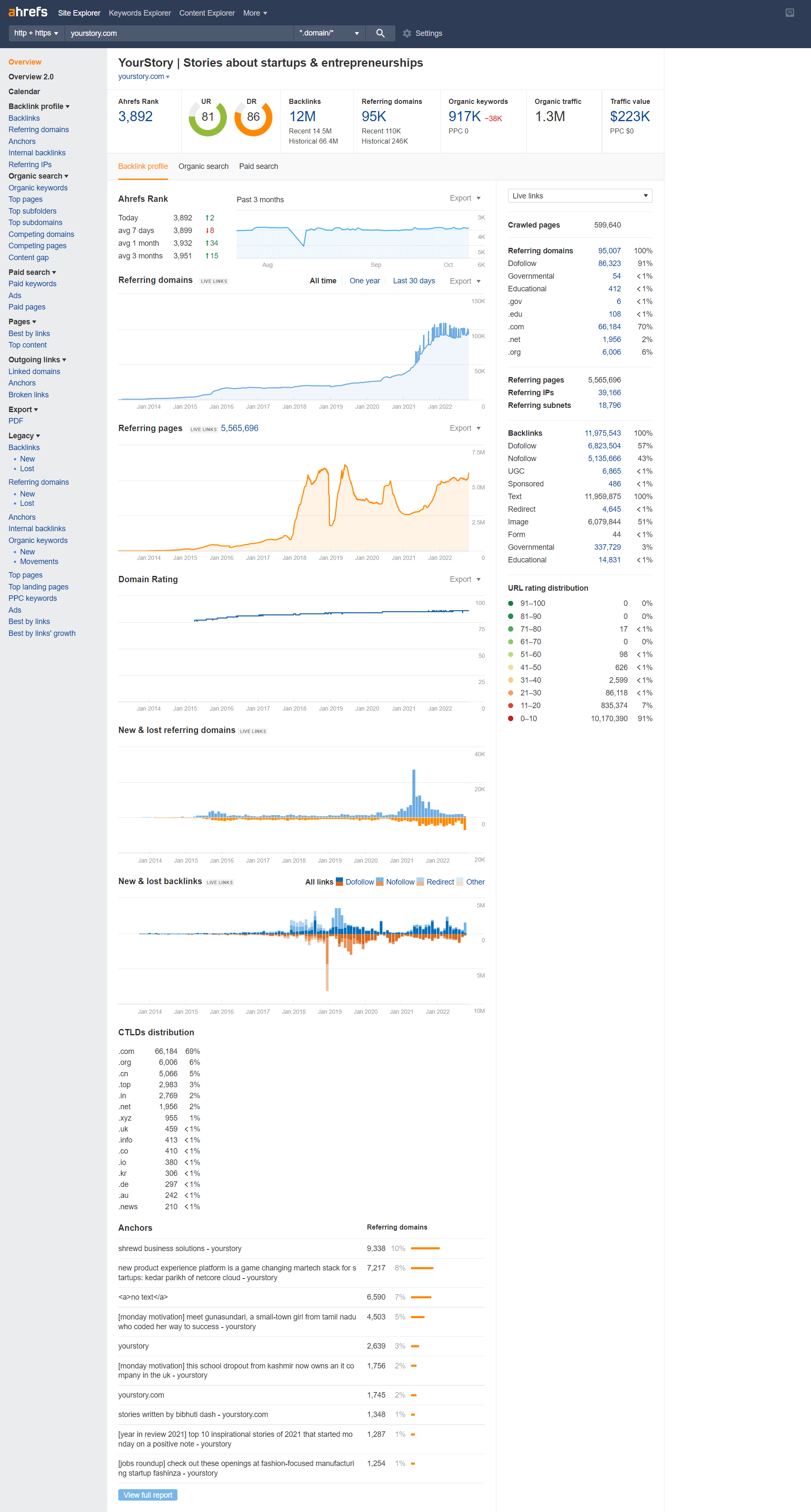
Task: Collapse the Organic search sidebar section
Action: [38, 176]
